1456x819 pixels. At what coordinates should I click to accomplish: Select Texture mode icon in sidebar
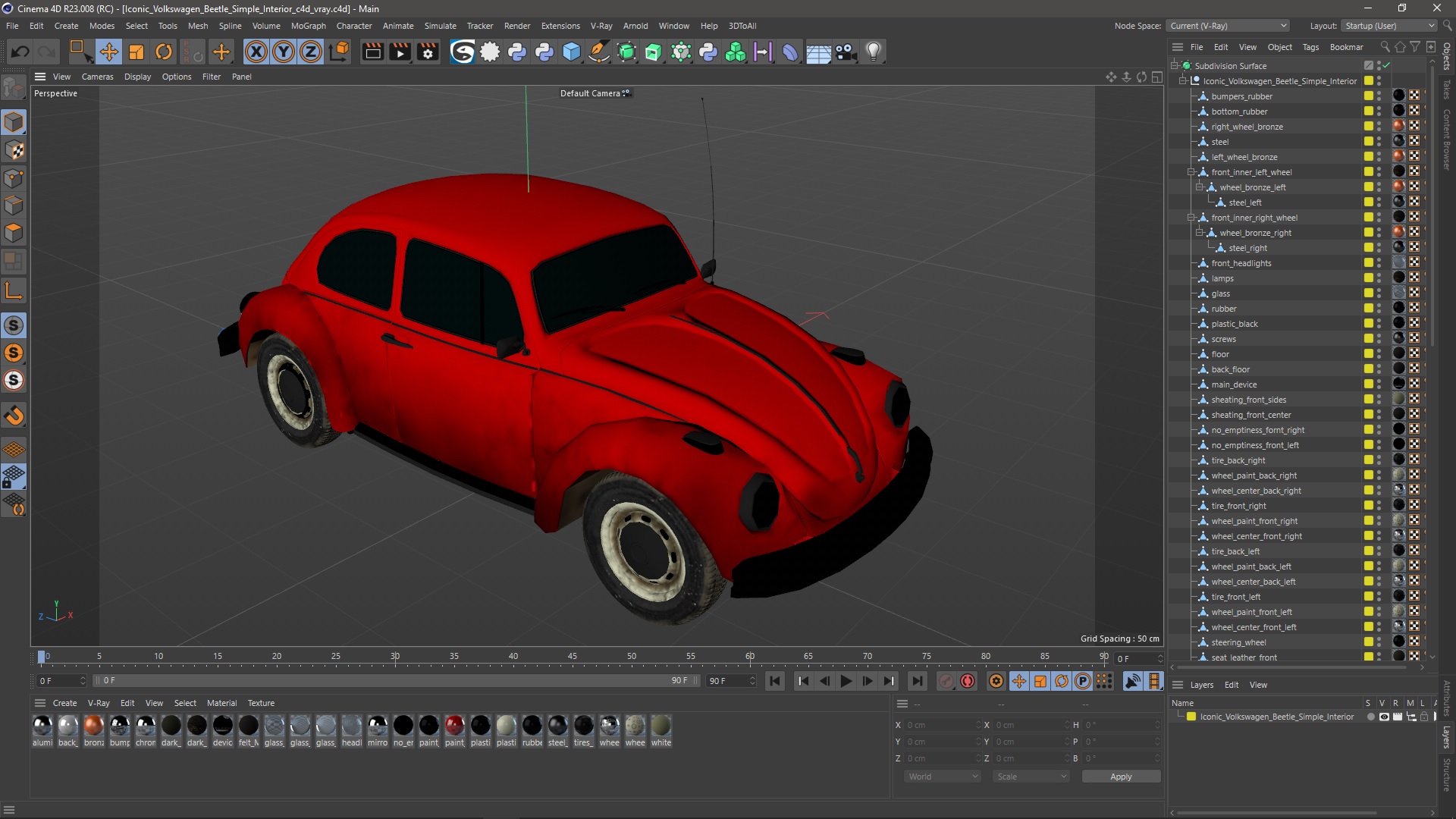pos(14,150)
